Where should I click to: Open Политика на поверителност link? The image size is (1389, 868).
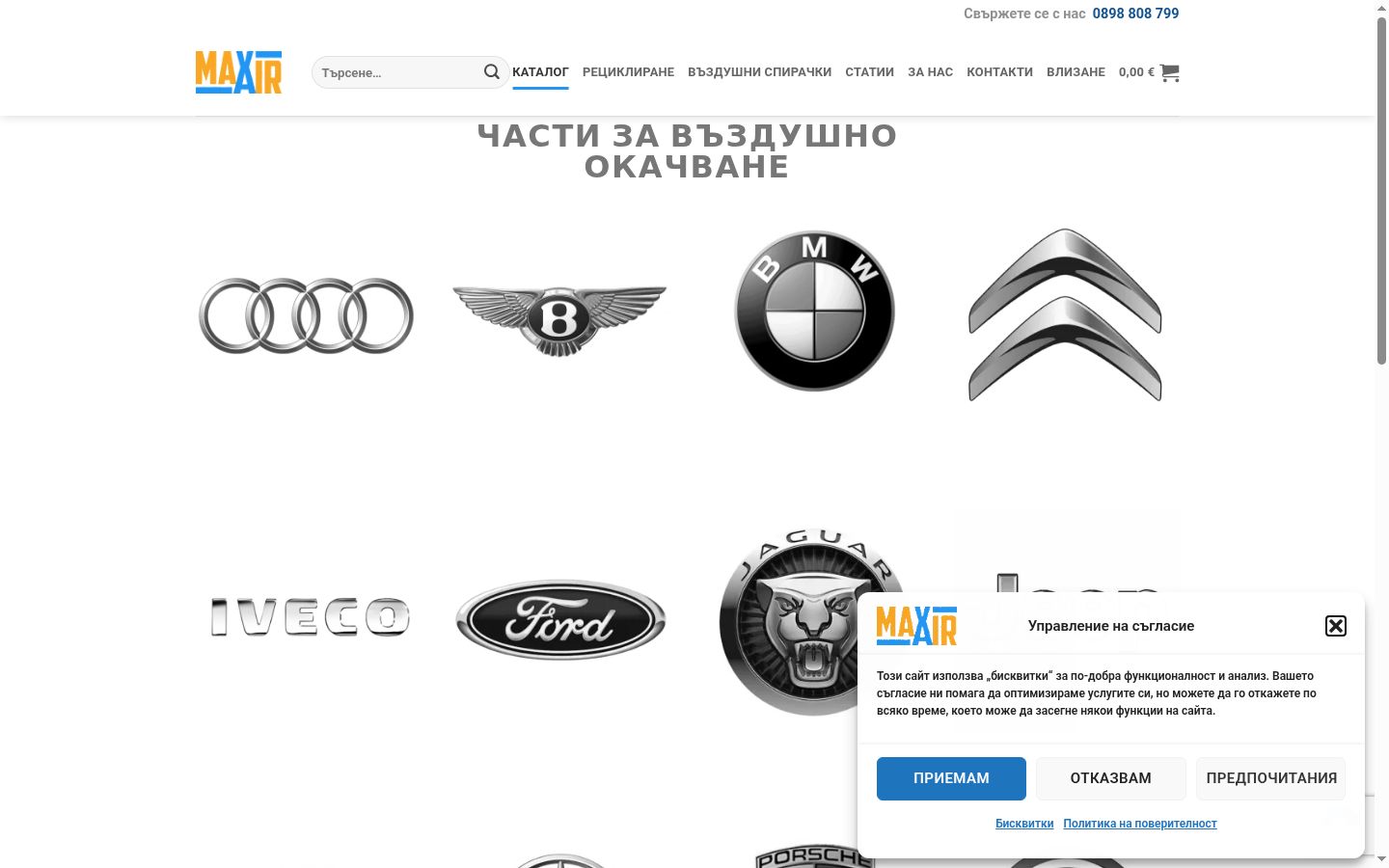1140,824
